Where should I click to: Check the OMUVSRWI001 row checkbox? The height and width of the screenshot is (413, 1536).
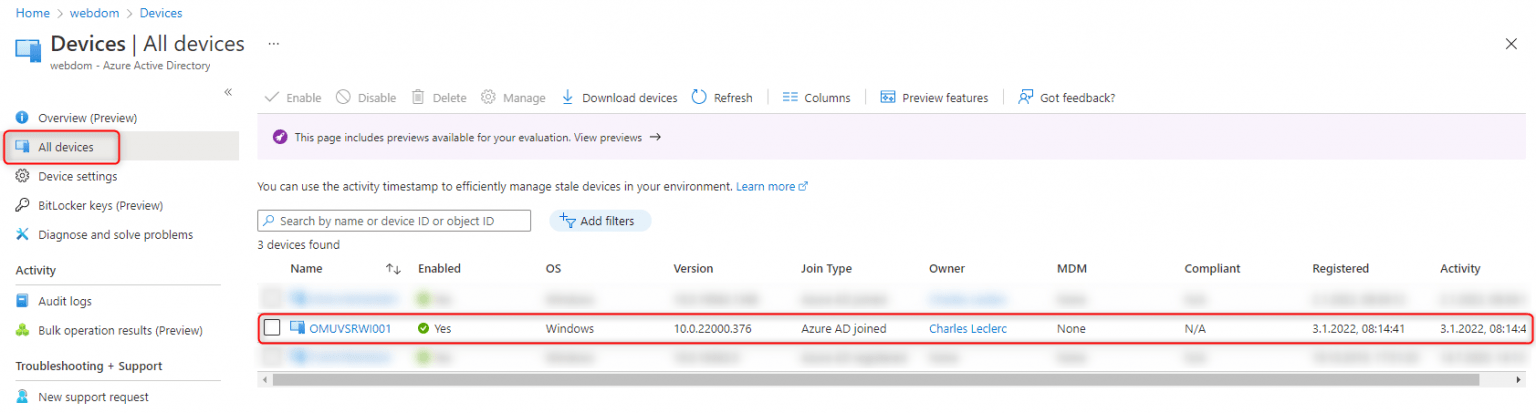click(272, 327)
